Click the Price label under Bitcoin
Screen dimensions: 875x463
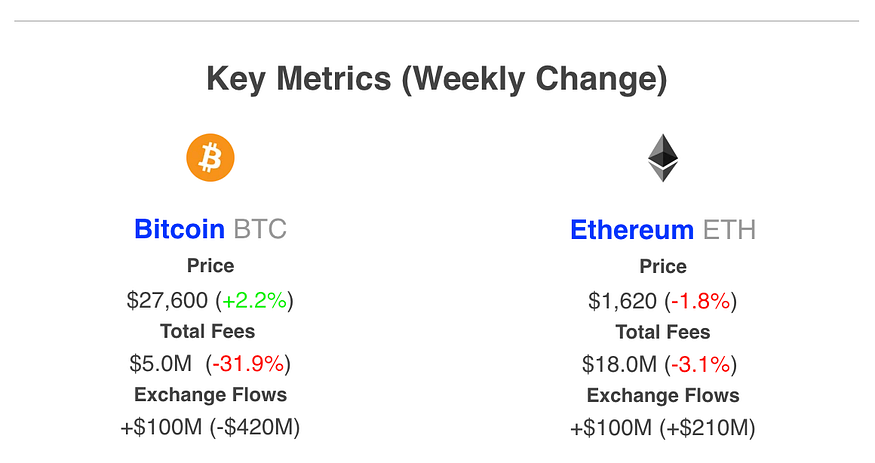210,266
